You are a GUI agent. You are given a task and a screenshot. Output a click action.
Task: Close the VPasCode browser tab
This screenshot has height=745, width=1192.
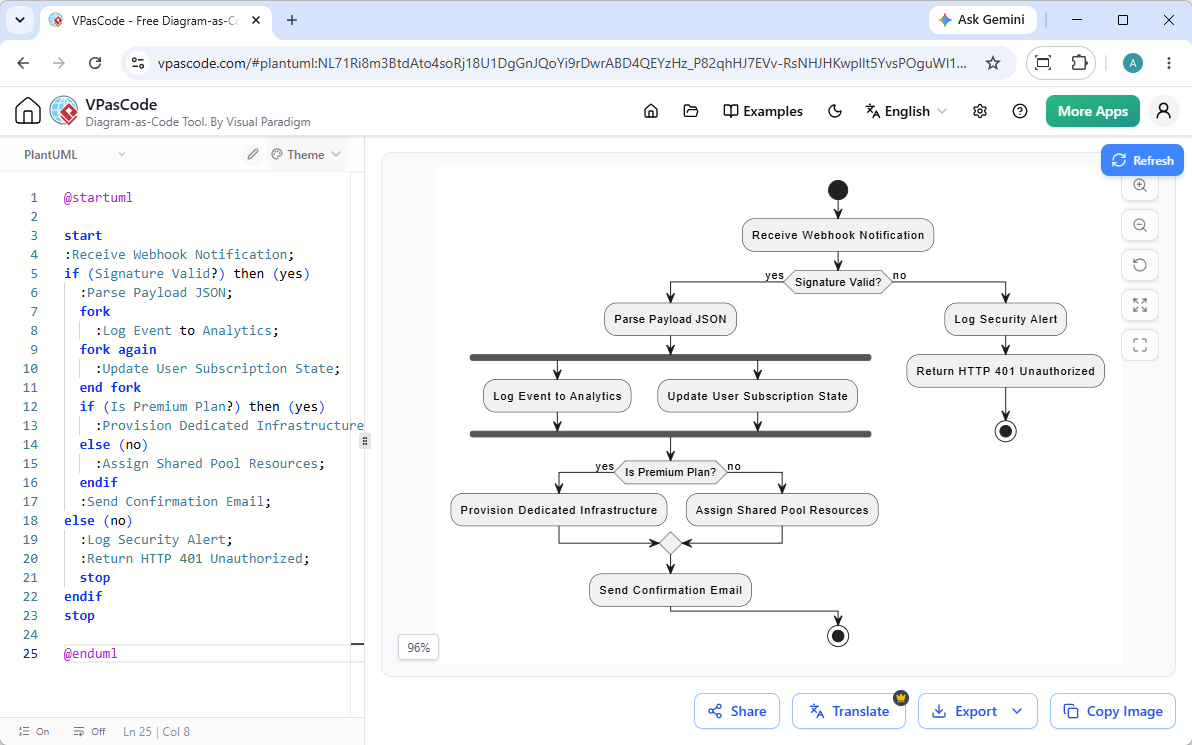pyautogui.click(x=256, y=21)
